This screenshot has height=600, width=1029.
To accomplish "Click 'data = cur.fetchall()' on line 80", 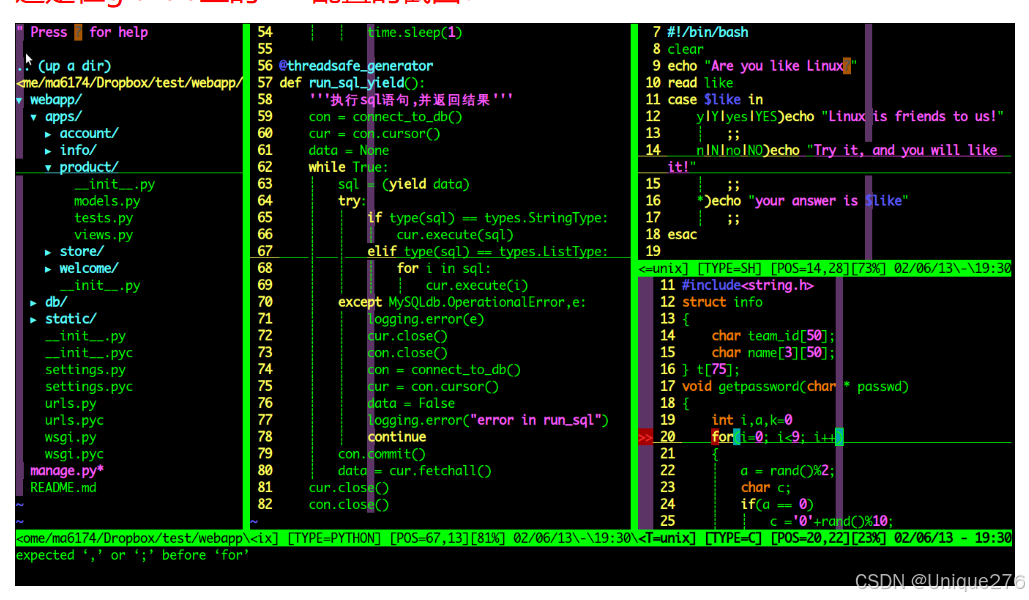I will tap(414, 471).
